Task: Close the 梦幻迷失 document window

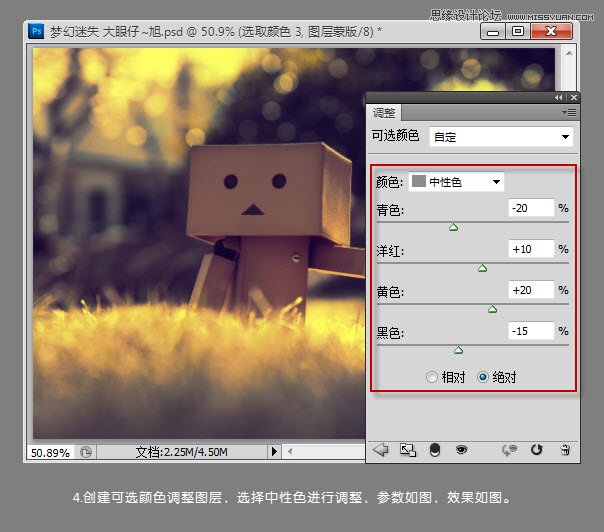Action: 551,31
